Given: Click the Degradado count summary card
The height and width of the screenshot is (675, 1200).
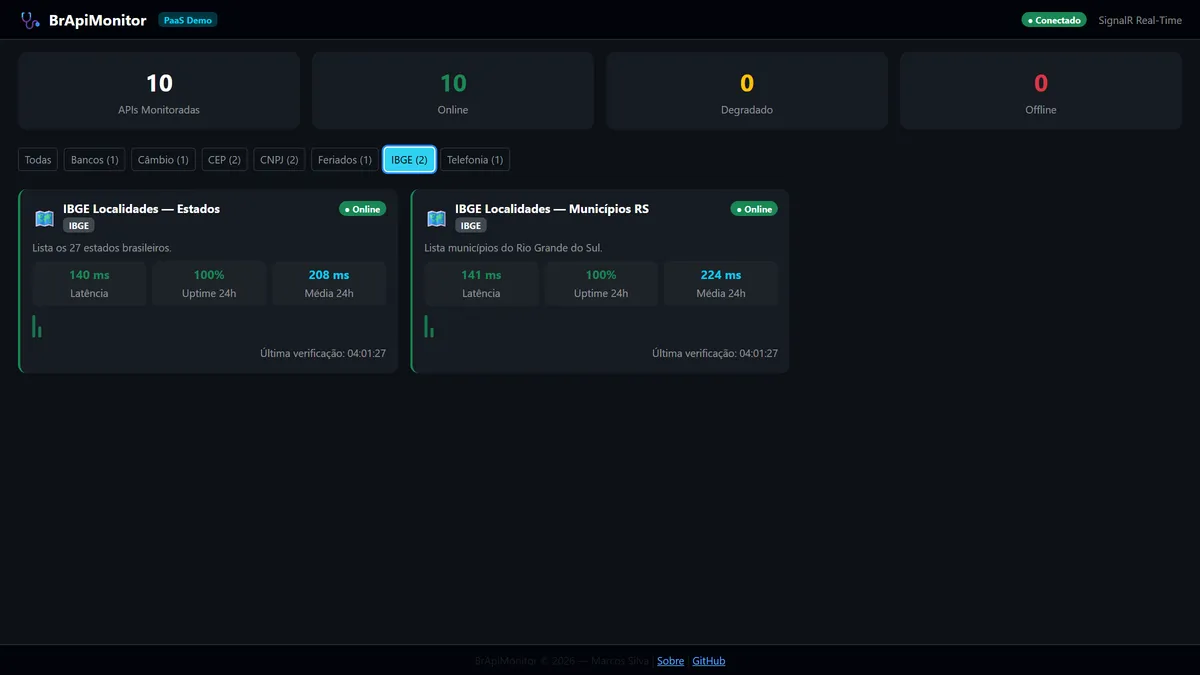Looking at the screenshot, I should click(747, 91).
